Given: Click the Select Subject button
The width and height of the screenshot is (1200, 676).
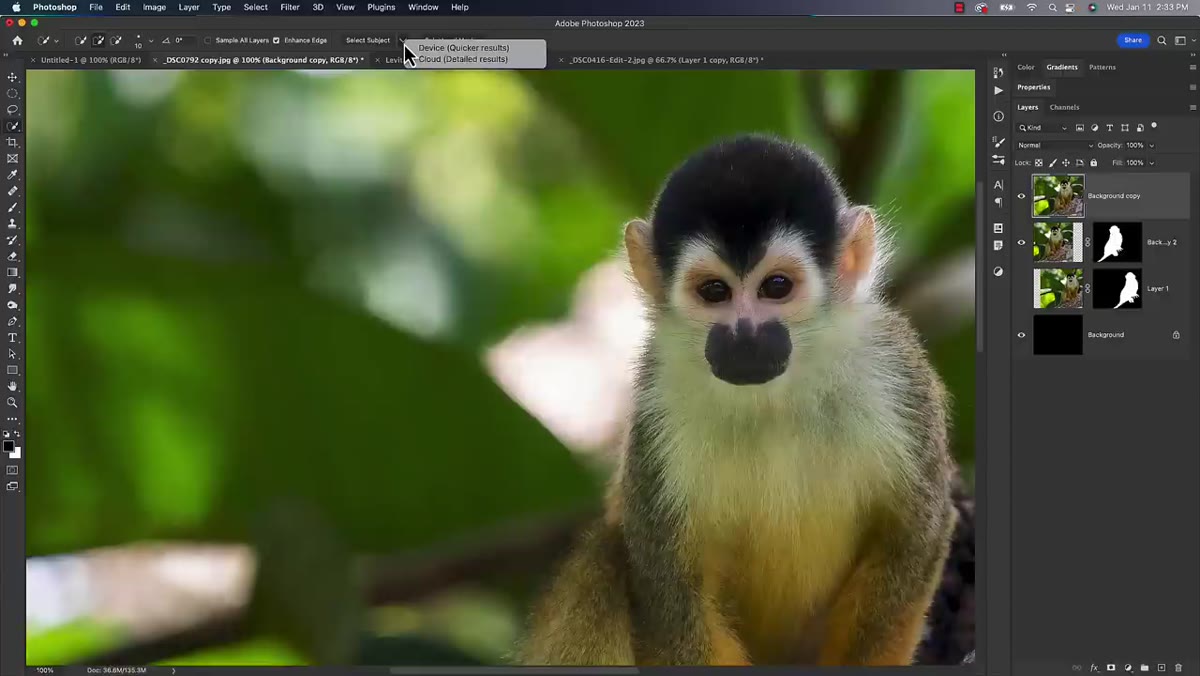Looking at the screenshot, I should pos(368,41).
